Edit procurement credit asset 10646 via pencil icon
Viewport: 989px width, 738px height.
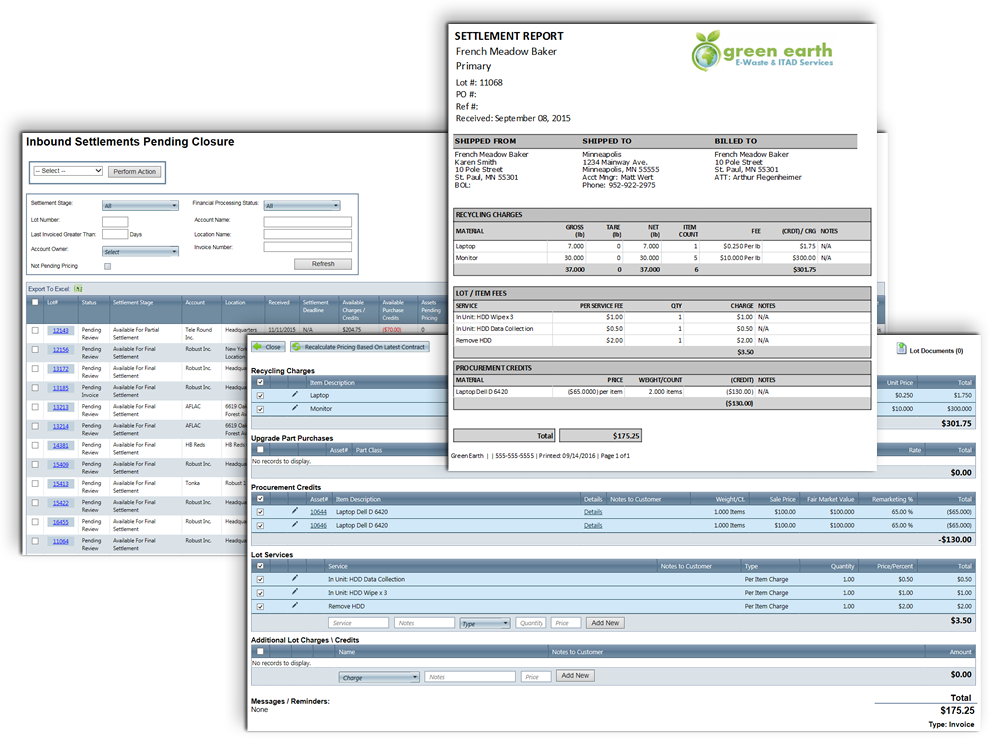[295, 524]
